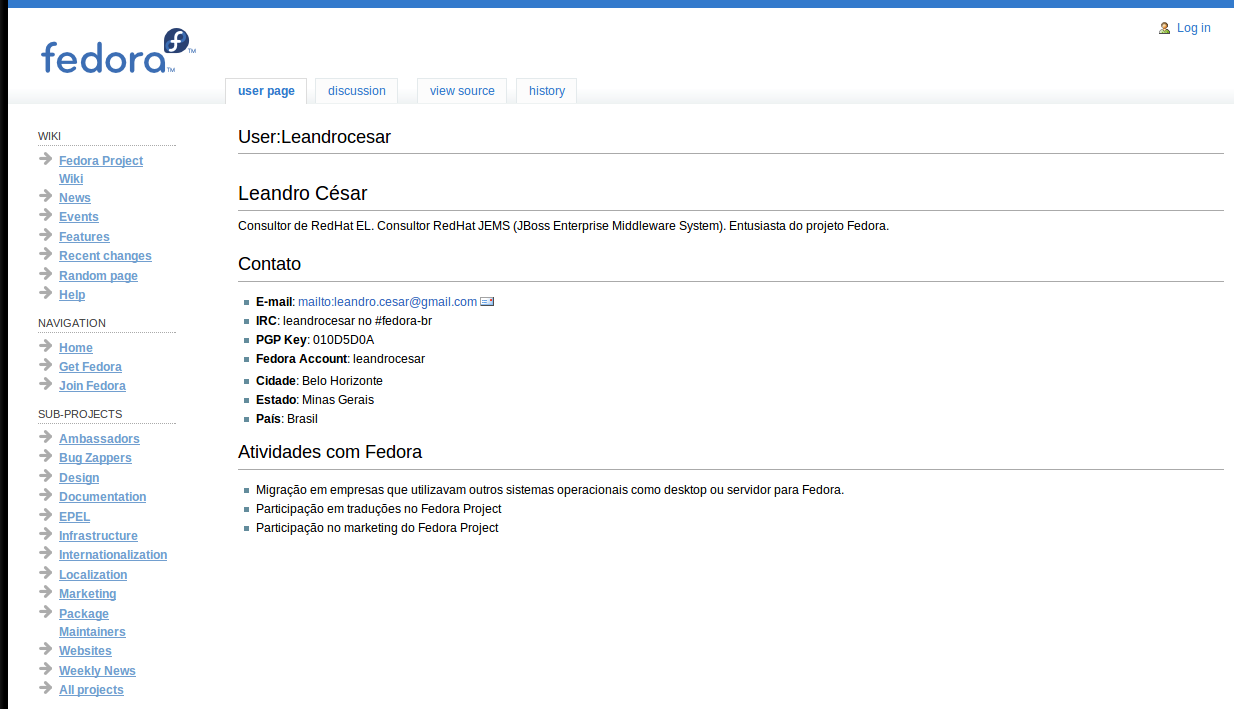Open the EPEL sub-project link
Image resolution: width=1234 pixels, height=710 pixels.
(74, 517)
